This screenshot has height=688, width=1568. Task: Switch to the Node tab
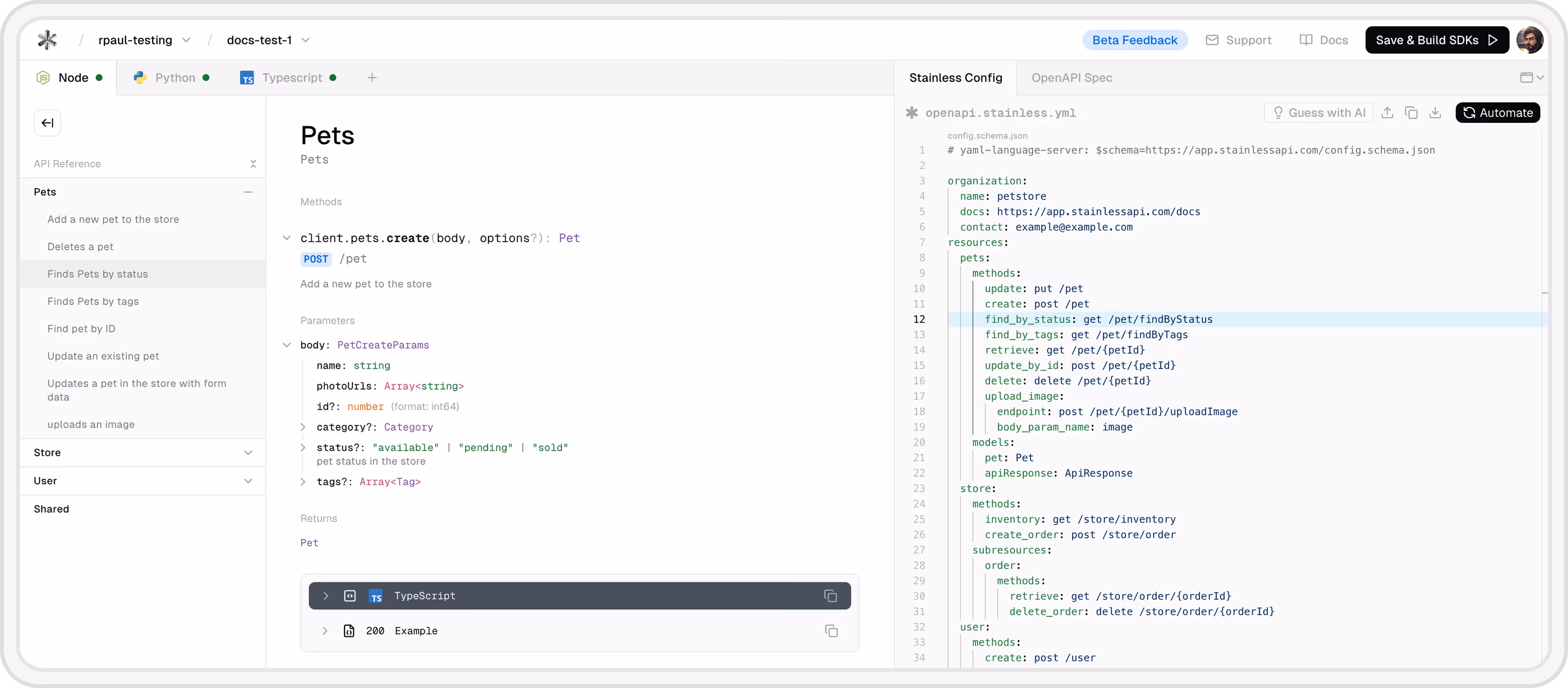point(68,78)
